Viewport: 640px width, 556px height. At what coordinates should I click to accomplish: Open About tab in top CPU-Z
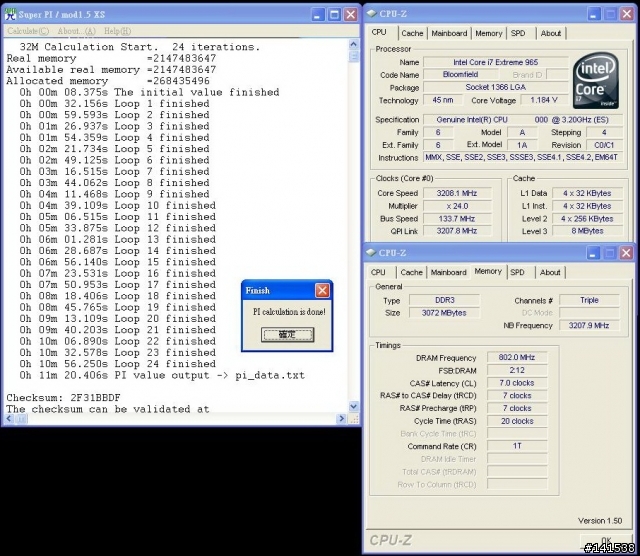coord(551,33)
